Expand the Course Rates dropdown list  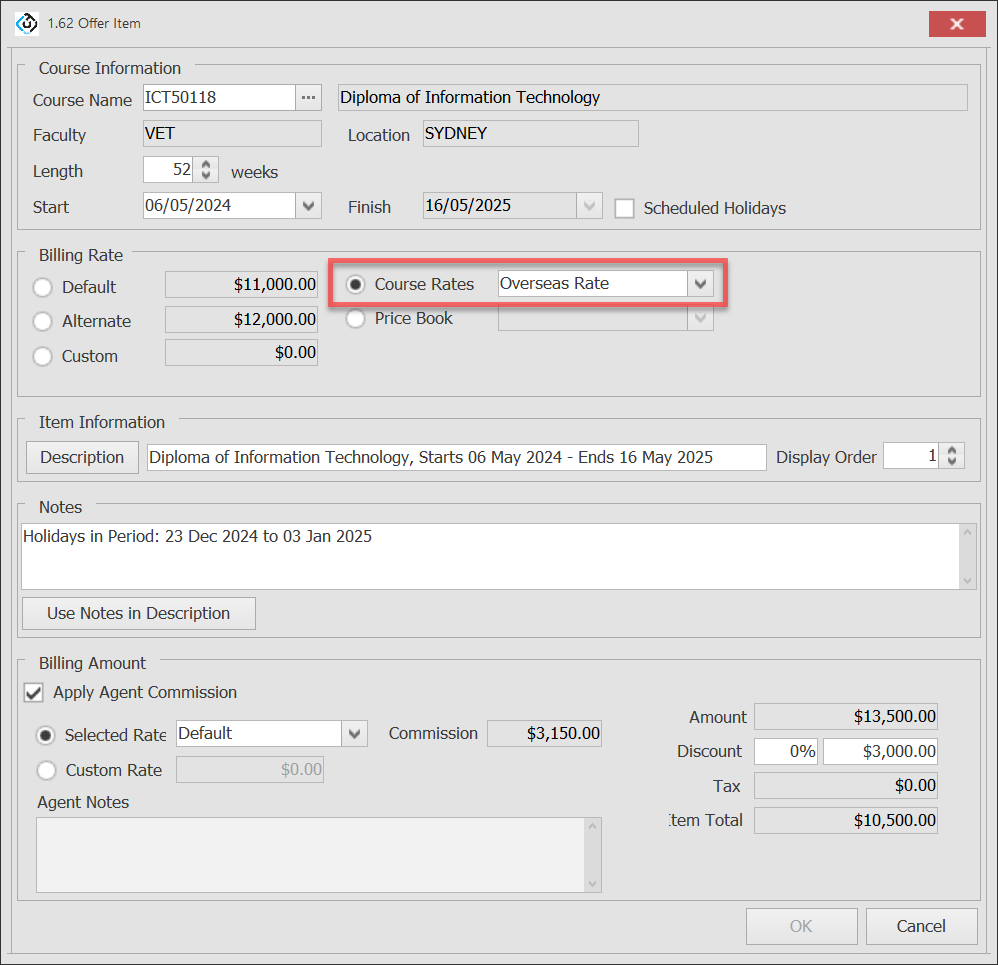701,284
